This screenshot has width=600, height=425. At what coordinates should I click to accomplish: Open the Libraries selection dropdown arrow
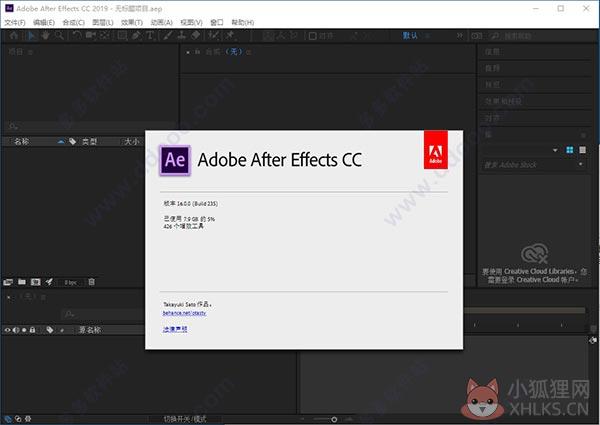click(x=555, y=150)
